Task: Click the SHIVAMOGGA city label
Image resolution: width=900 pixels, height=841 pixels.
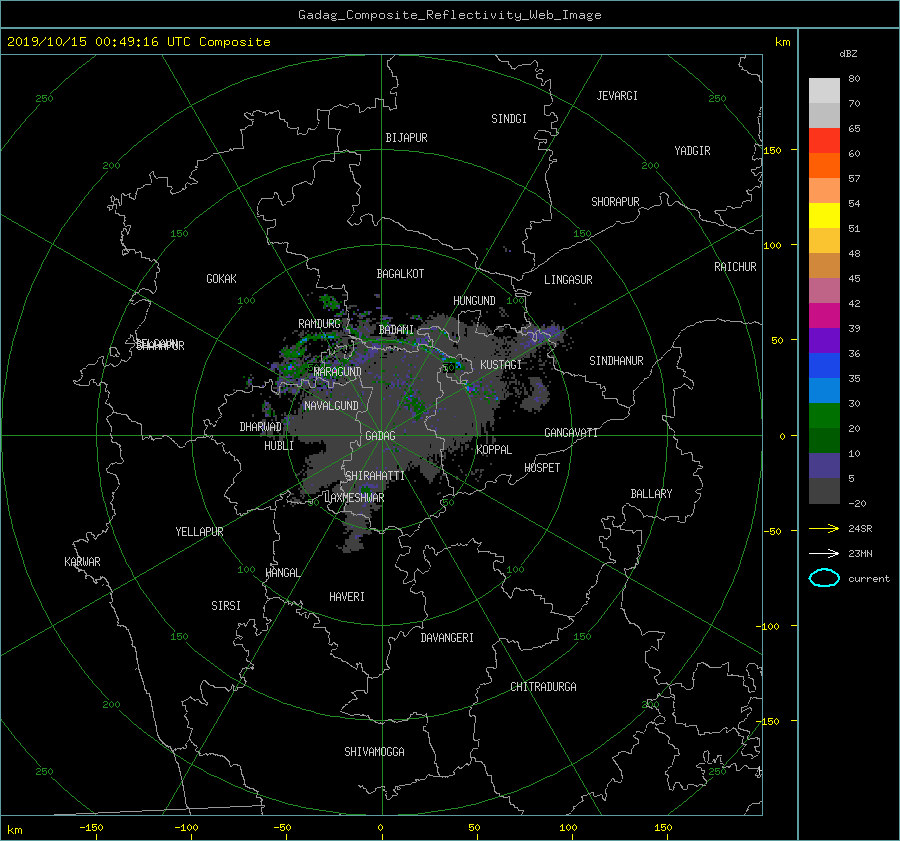Action: coord(374,752)
